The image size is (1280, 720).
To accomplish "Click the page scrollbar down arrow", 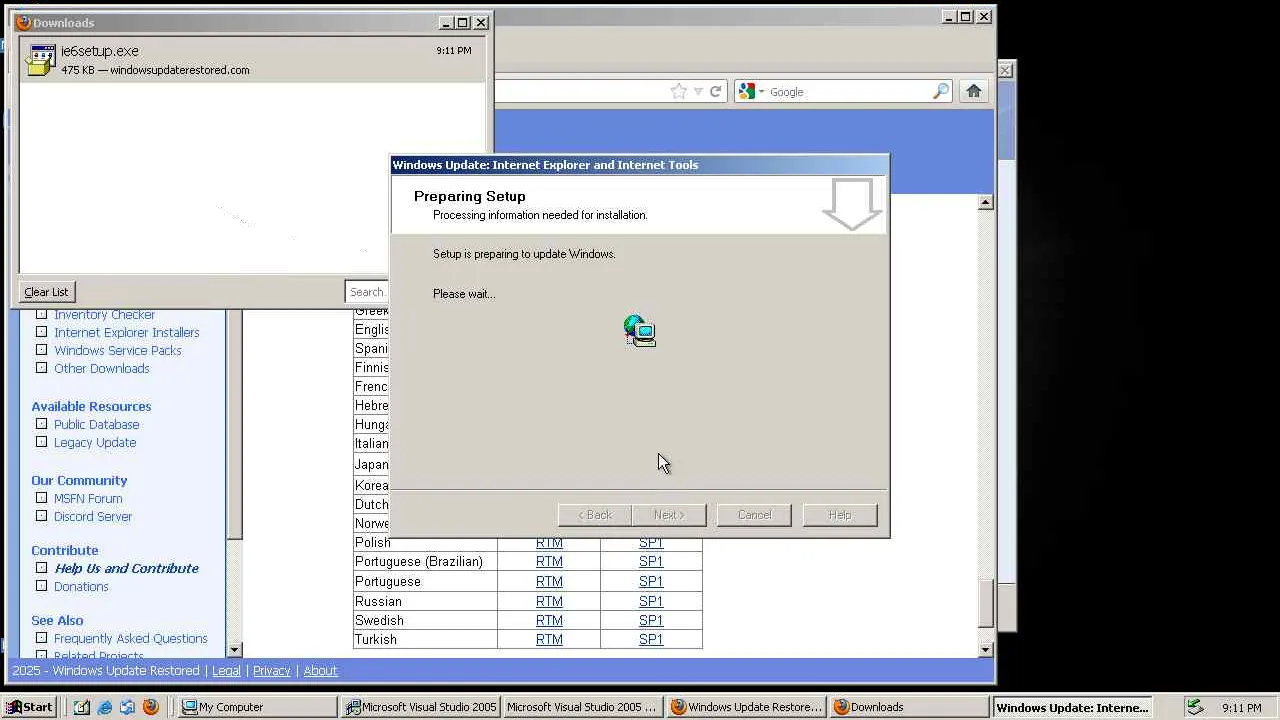I will click(x=985, y=650).
